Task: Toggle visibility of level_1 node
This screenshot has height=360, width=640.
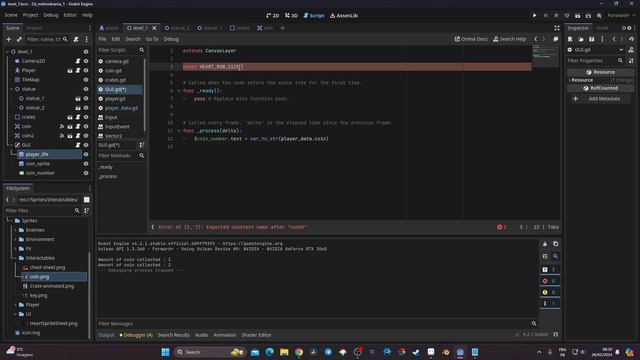Action: [86, 52]
